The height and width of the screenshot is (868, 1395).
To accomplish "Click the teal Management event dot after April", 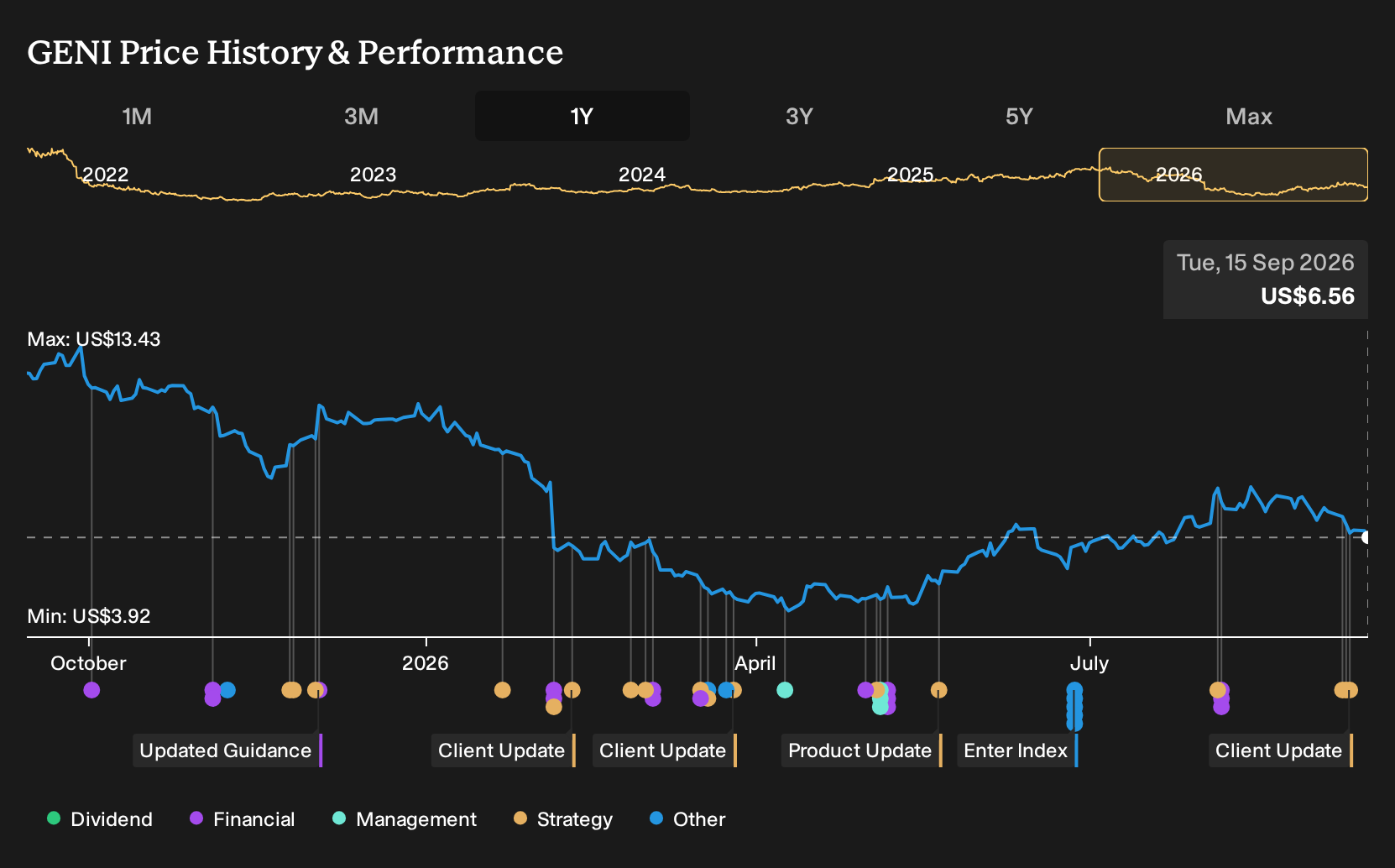I will click(785, 690).
